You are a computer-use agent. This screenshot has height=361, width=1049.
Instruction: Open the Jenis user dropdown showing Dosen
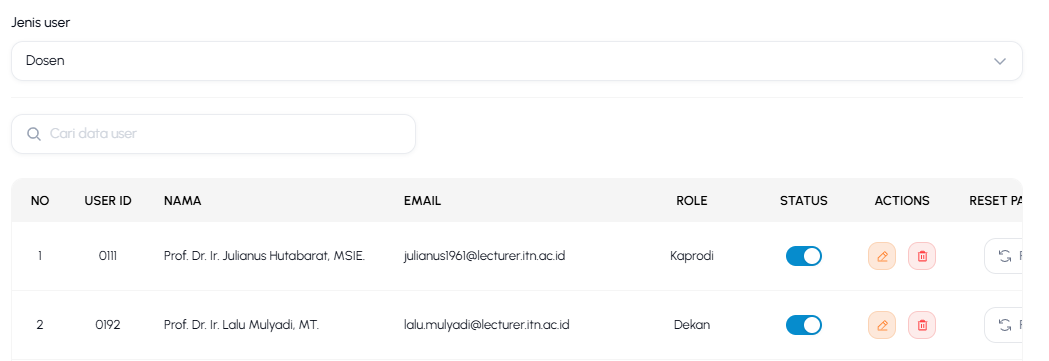516,61
